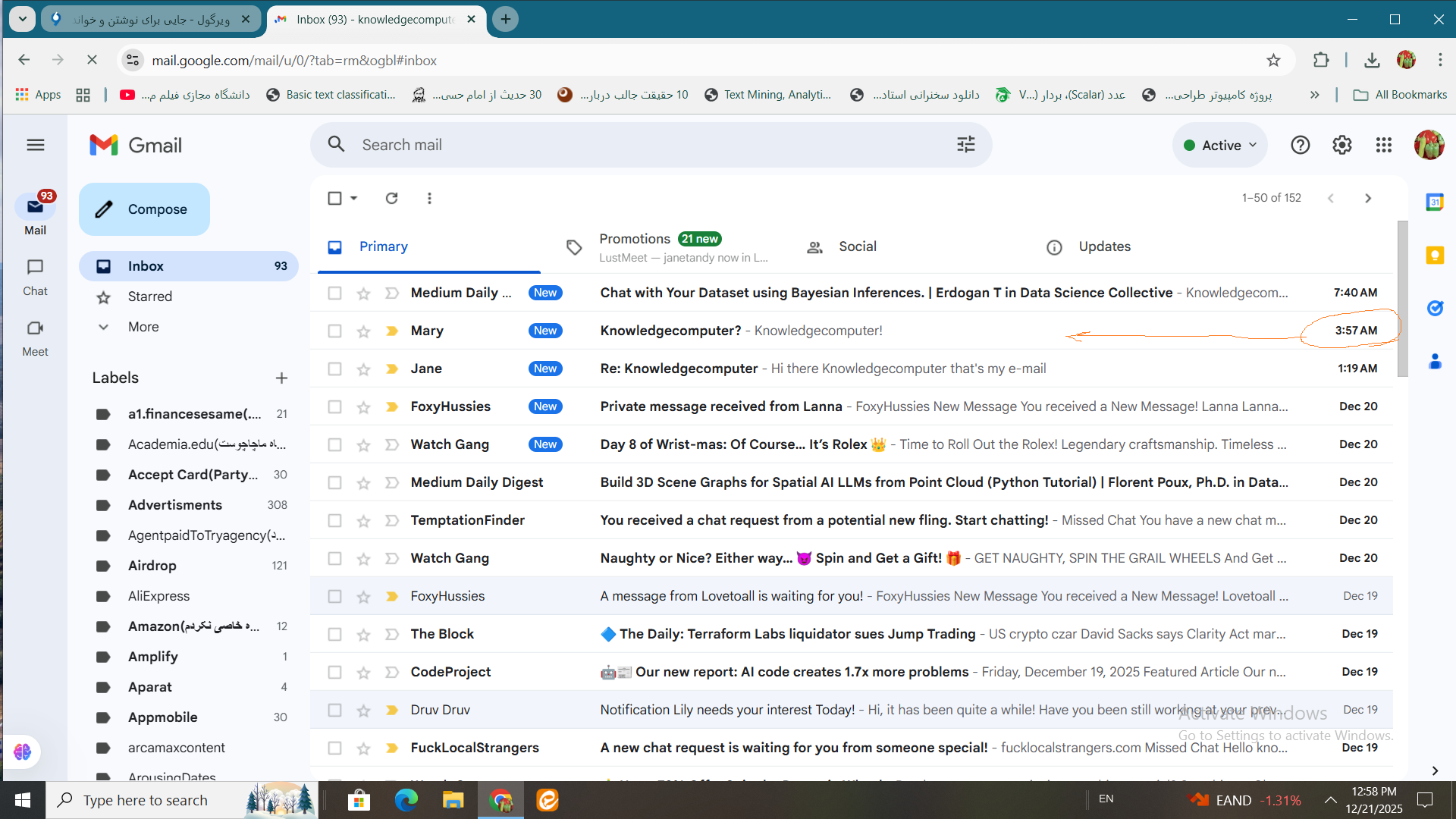Open the Google apps grid

1383,145
